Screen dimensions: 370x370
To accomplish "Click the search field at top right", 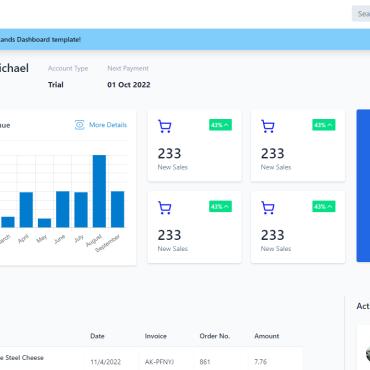I will 361,14.
